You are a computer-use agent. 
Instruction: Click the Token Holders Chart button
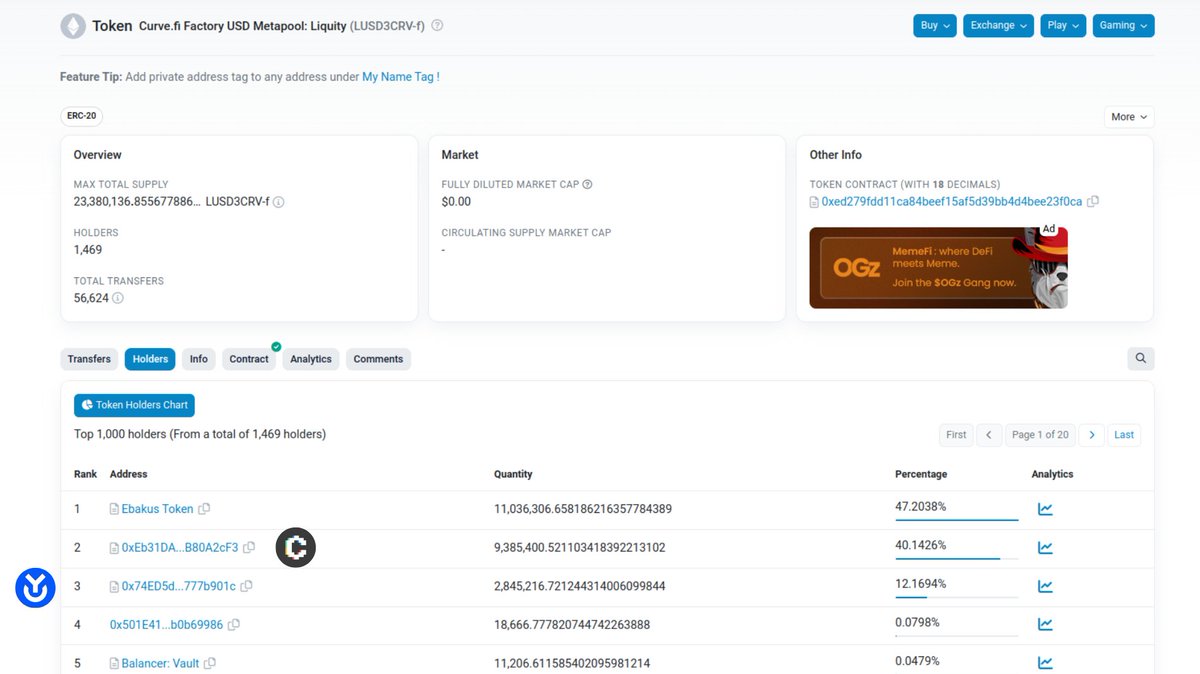134,405
